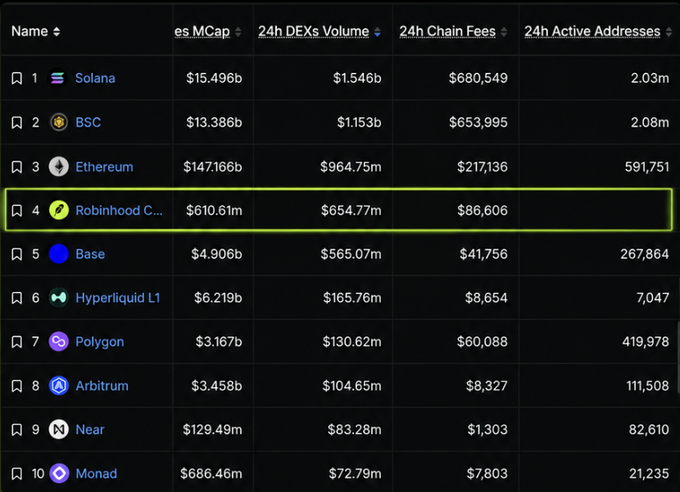Bookmark the Solana row
This screenshot has width=680, height=492.
click(17, 79)
